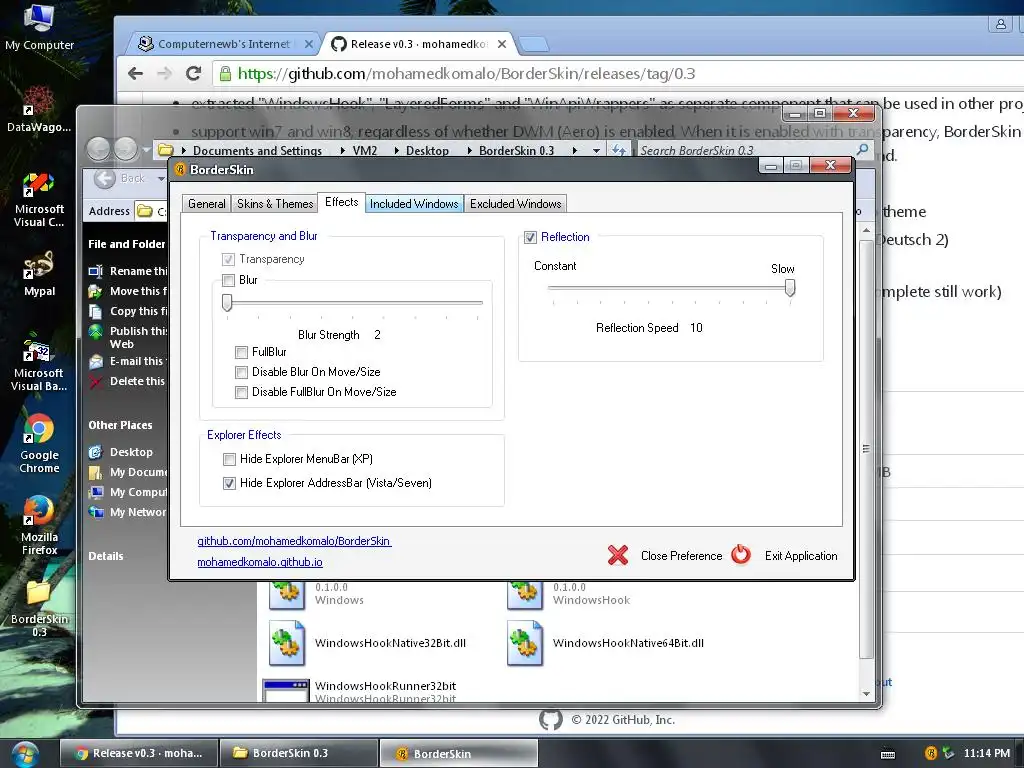
Task: Open the address bar history dropdown in Explorer
Action: 596,151
